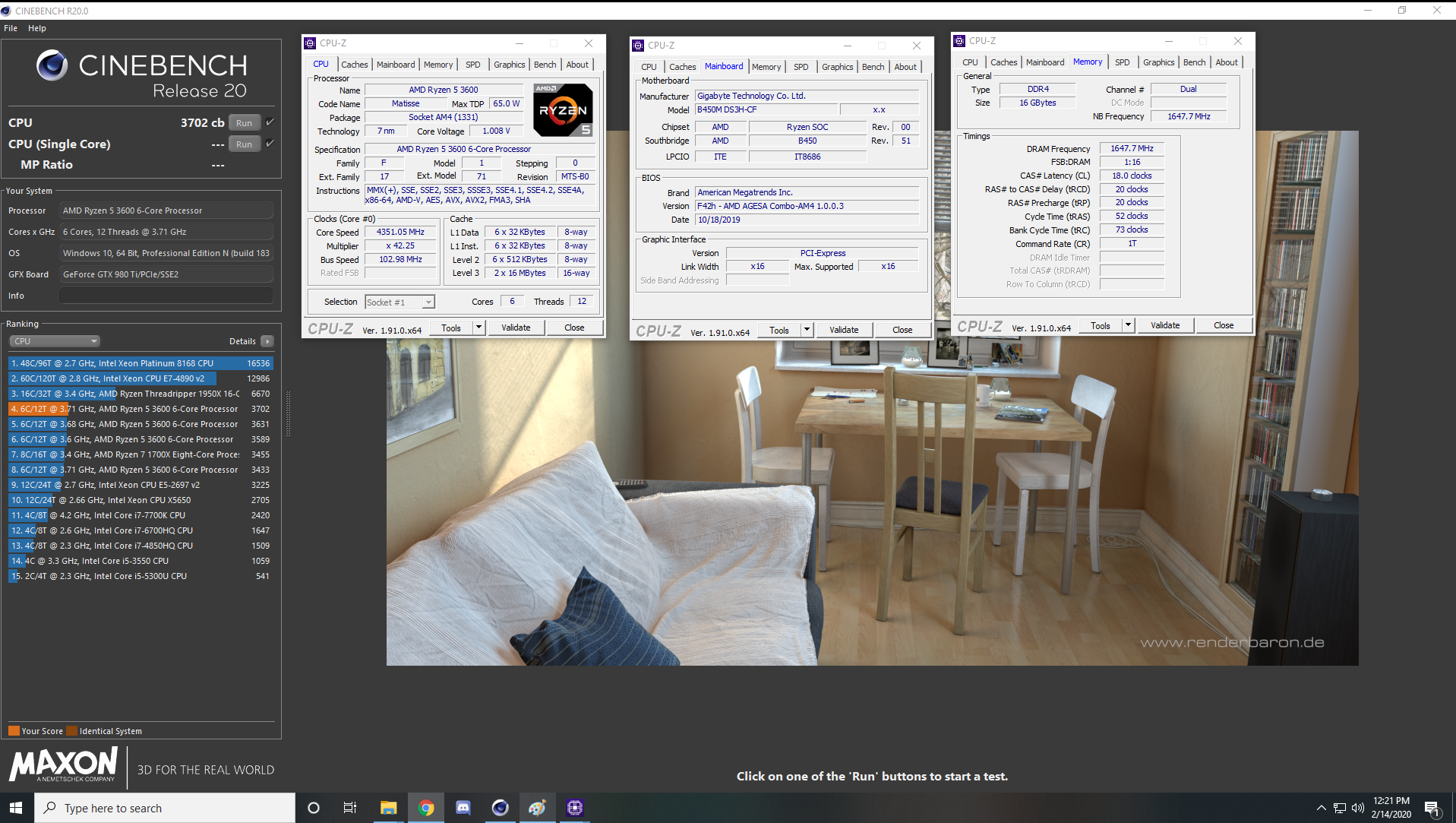Click the CPU-Z title icon in Memory window
The width and height of the screenshot is (1456, 823).
click(959, 41)
